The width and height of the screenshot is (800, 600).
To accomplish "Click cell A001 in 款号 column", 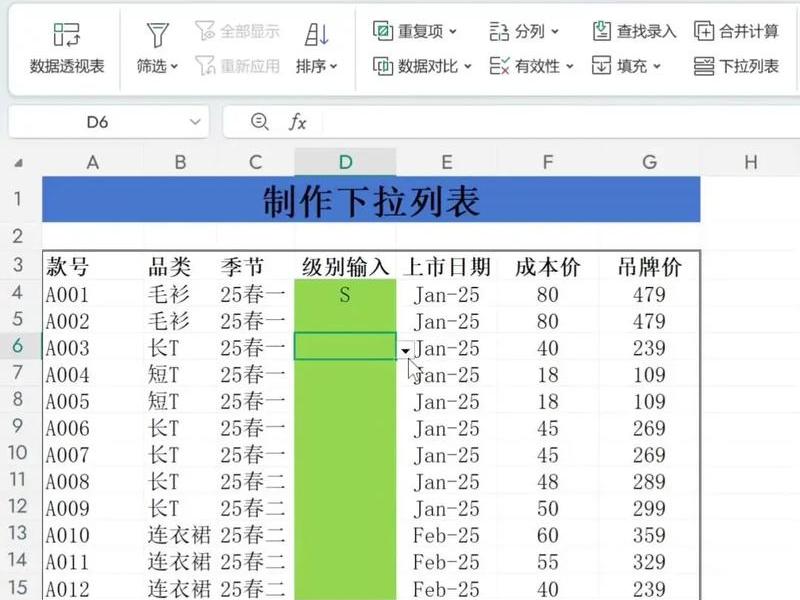I will click(x=93, y=294).
